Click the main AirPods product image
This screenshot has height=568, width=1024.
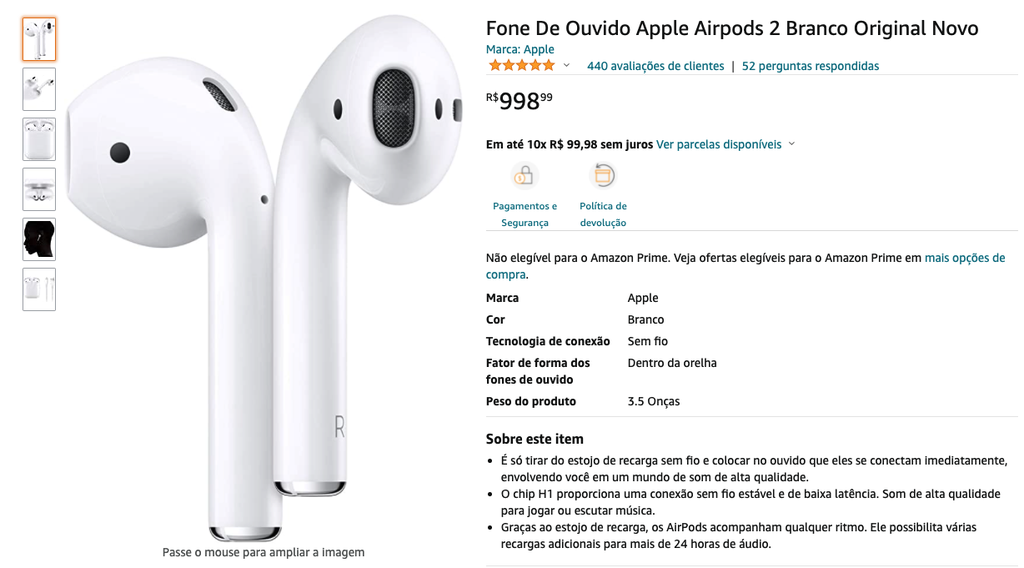pyautogui.click(x=263, y=277)
